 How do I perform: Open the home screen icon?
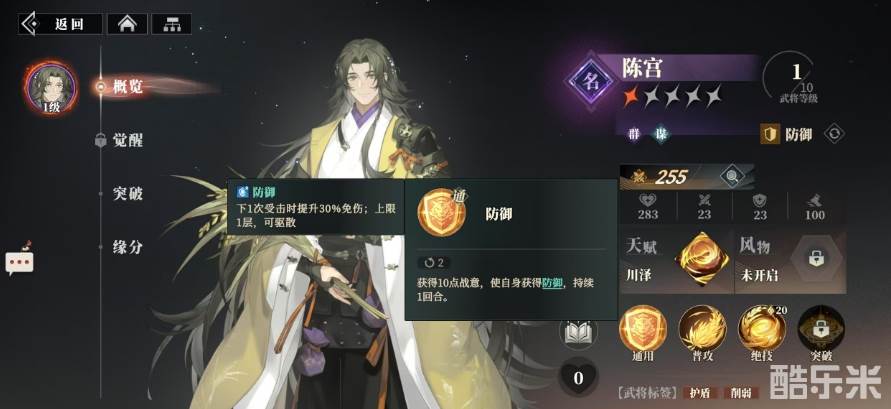[x=127, y=24]
